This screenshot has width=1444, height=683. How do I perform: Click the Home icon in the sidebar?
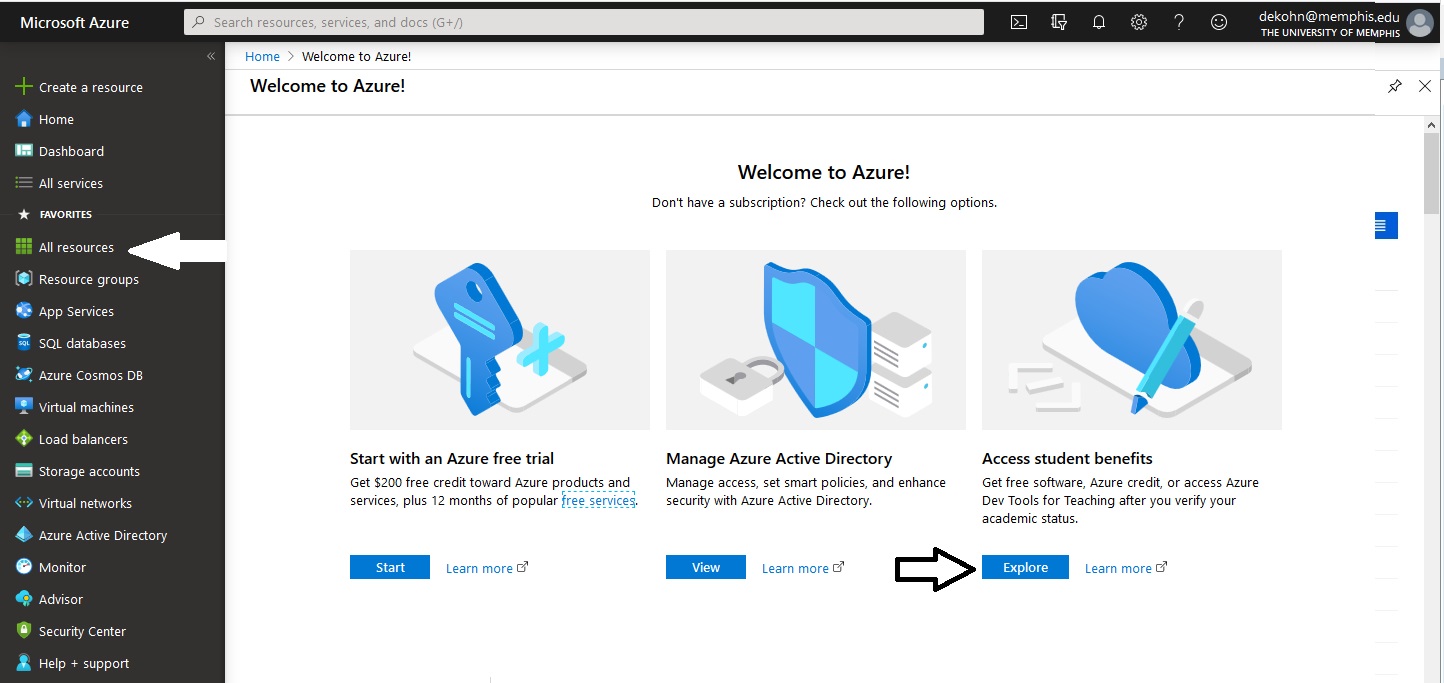[24, 119]
